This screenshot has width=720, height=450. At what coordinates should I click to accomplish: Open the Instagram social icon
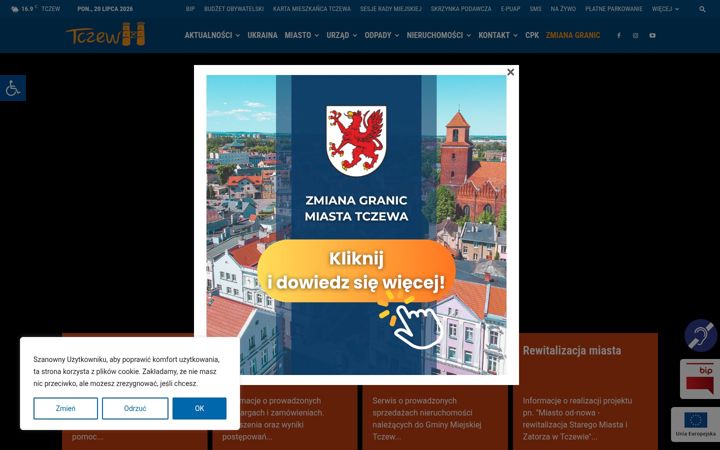click(x=636, y=35)
